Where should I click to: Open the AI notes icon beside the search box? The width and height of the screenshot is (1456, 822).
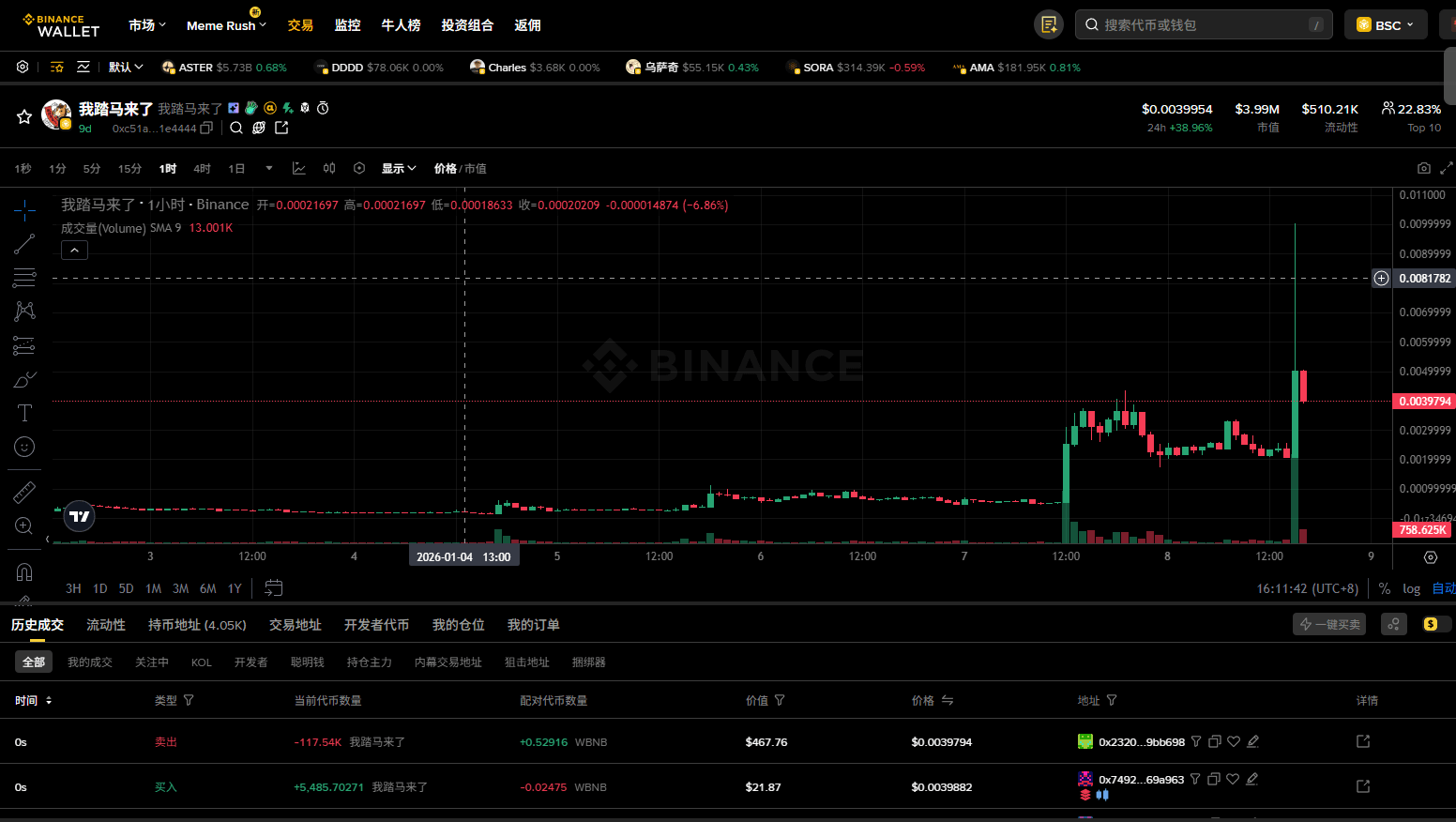pyautogui.click(x=1049, y=24)
